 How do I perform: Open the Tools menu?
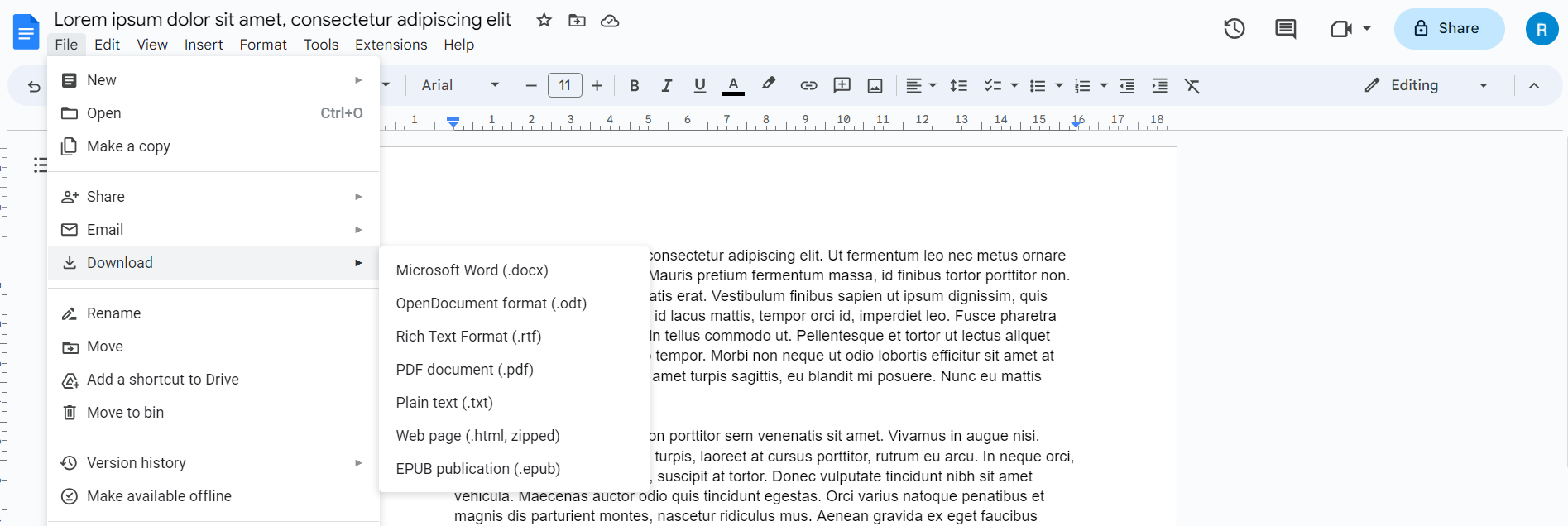[x=321, y=45]
